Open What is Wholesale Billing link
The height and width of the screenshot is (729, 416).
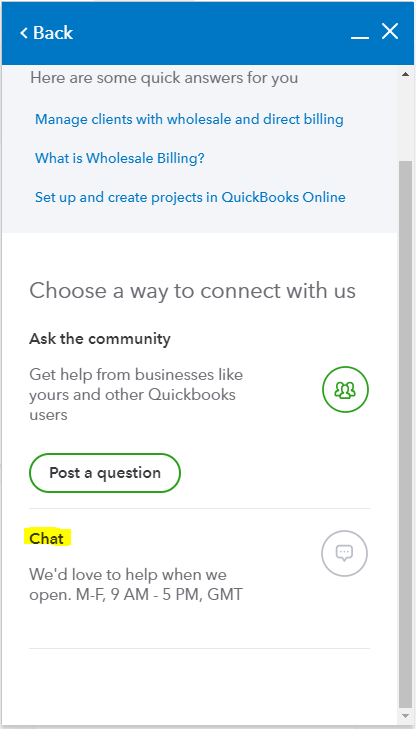point(119,159)
